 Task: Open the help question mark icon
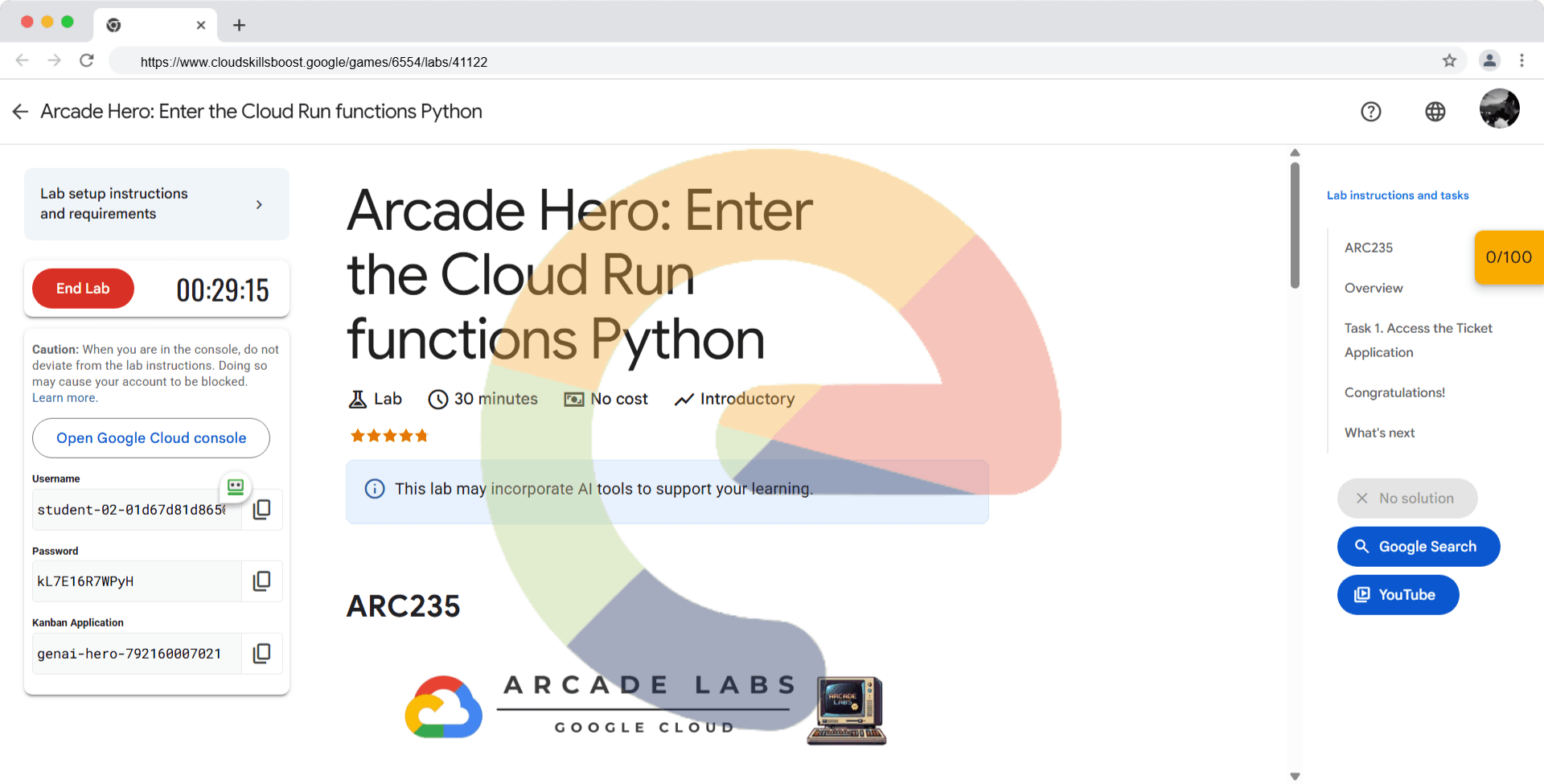(1370, 112)
